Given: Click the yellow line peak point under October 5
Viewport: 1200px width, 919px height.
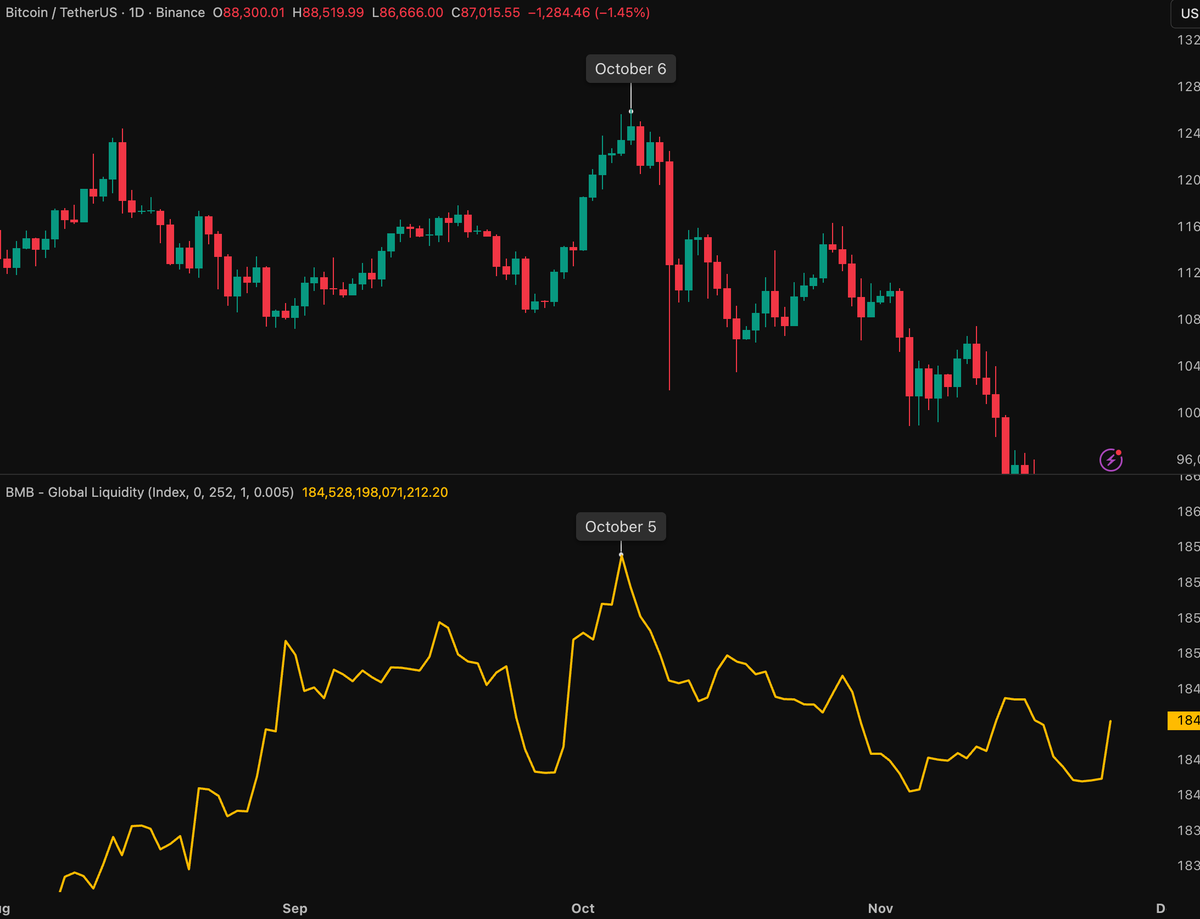Looking at the screenshot, I should [621, 554].
